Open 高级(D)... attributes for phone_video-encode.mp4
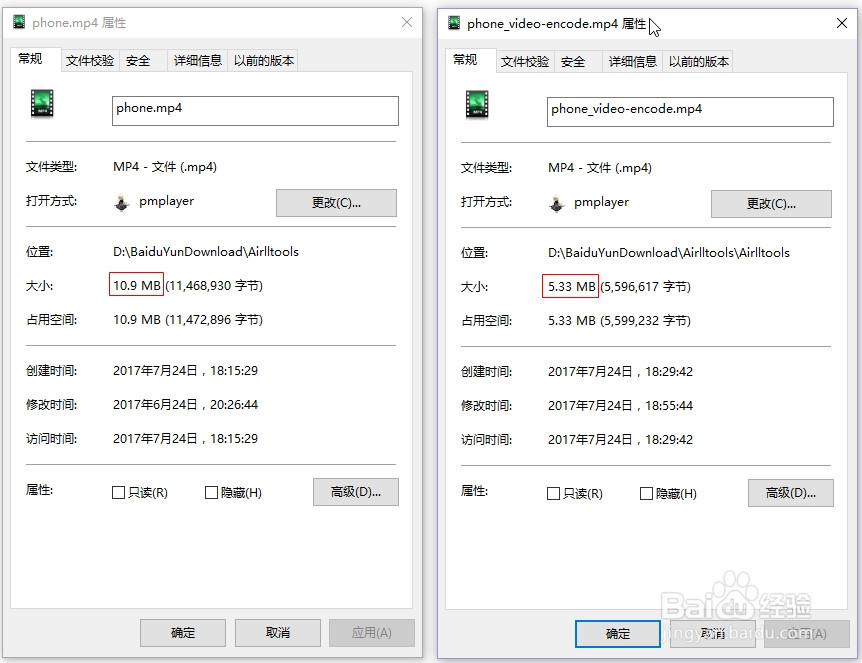 [x=790, y=493]
